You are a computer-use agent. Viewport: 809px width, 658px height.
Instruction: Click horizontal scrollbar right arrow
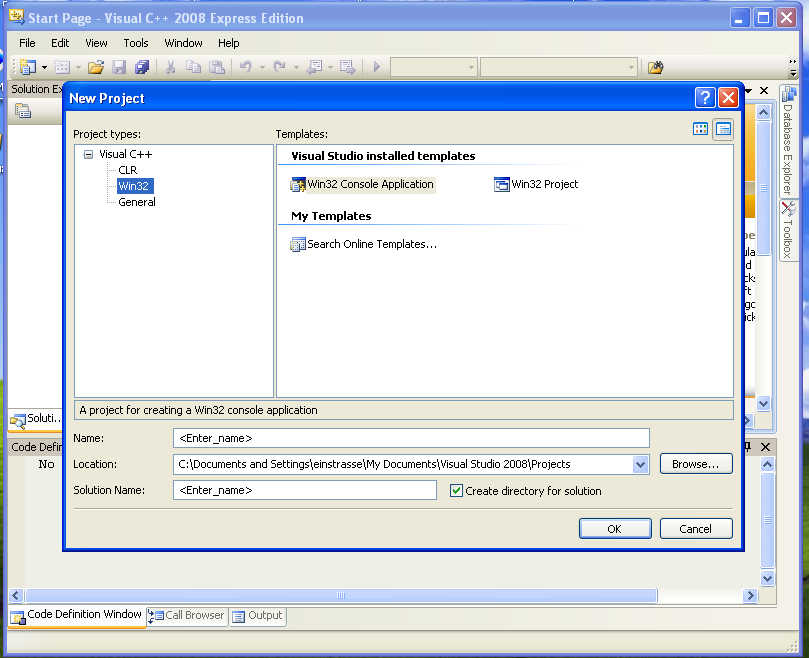click(x=750, y=596)
